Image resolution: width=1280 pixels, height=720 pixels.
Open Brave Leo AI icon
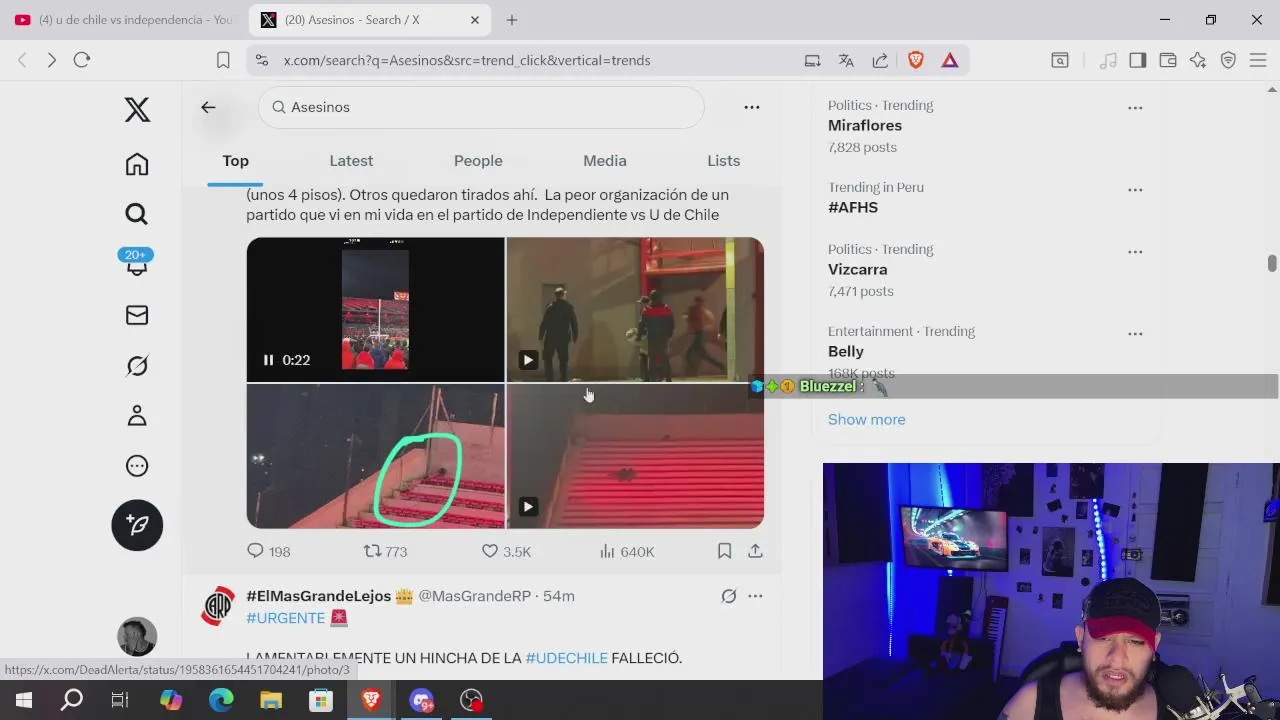[1198, 60]
